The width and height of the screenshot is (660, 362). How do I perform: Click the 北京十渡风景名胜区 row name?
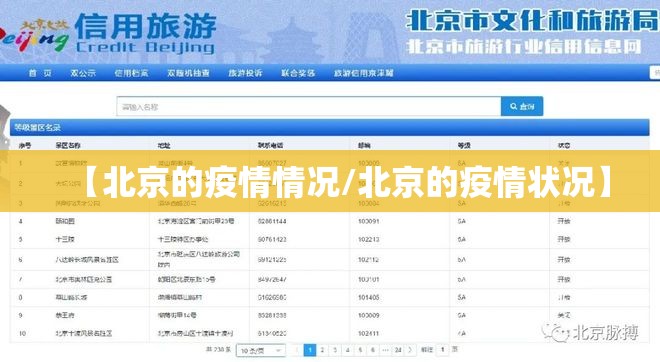coord(84,333)
